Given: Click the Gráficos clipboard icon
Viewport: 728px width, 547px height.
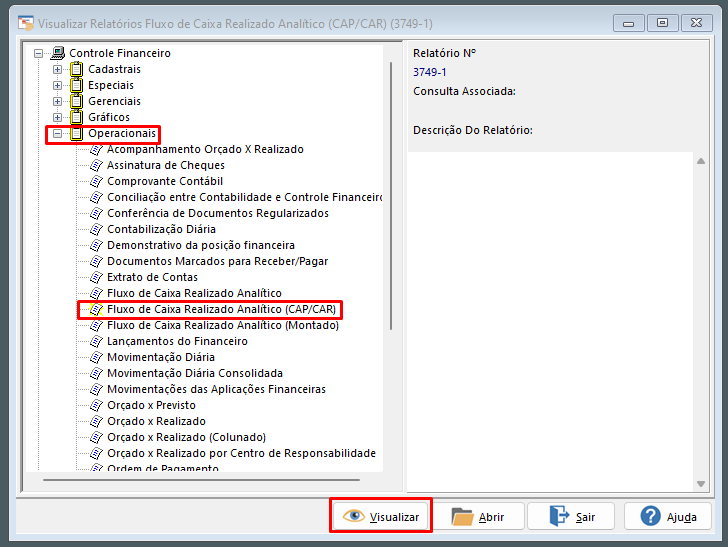Looking at the screenshot, I should (77, 117).
